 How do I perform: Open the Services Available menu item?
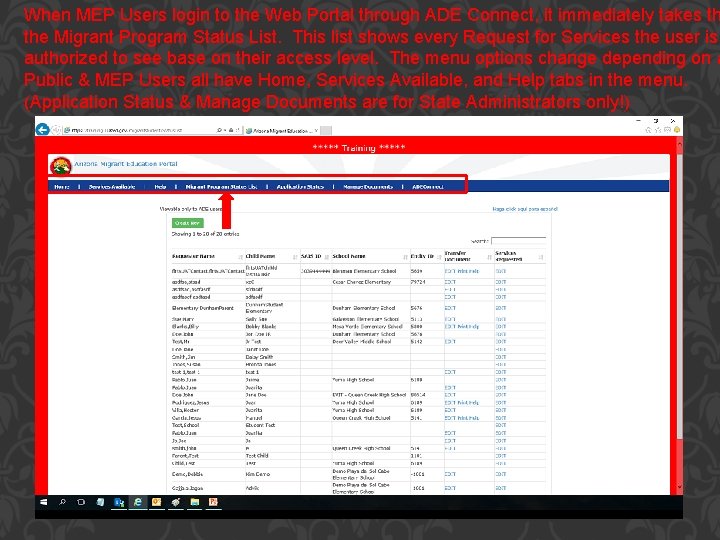click(112, 187)
